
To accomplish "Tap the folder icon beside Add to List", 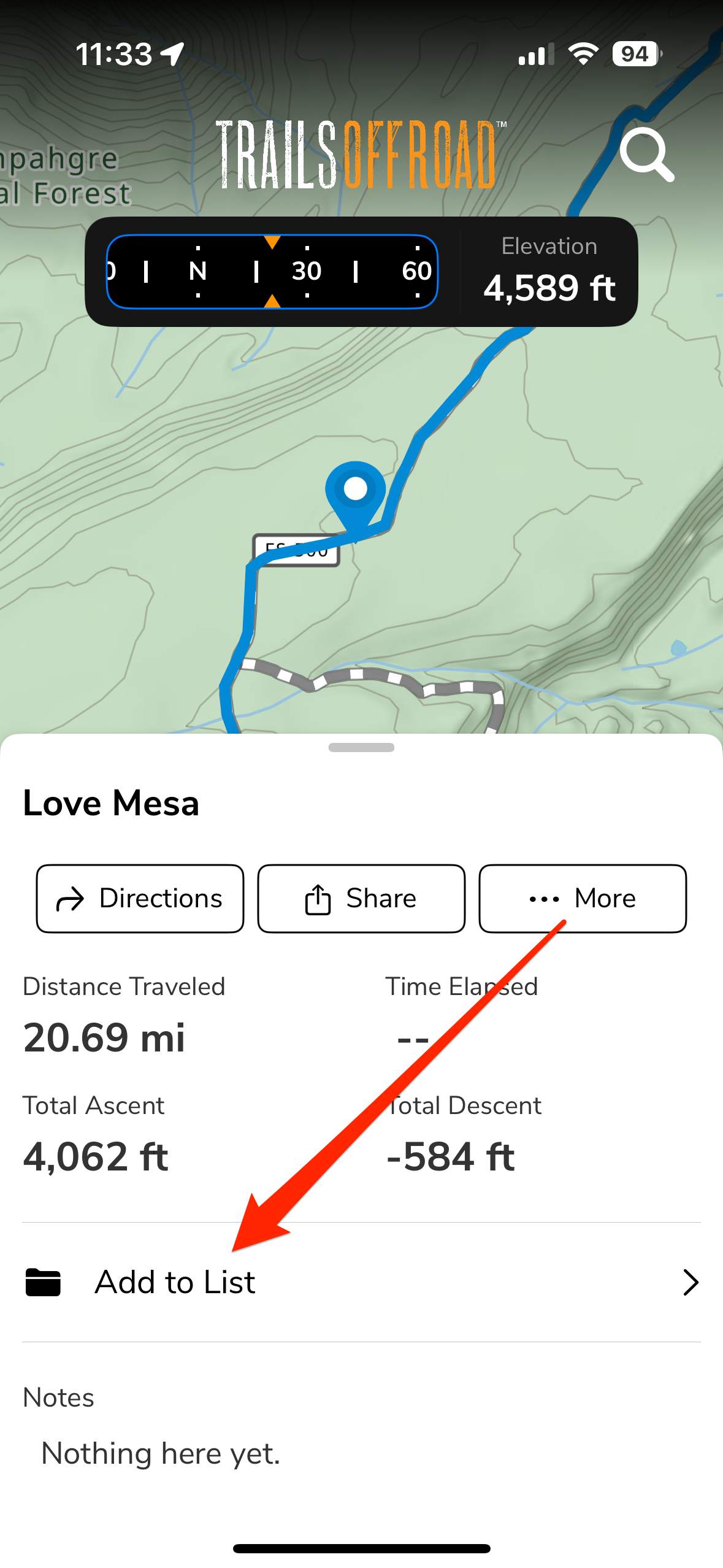I will point(43,1282).
